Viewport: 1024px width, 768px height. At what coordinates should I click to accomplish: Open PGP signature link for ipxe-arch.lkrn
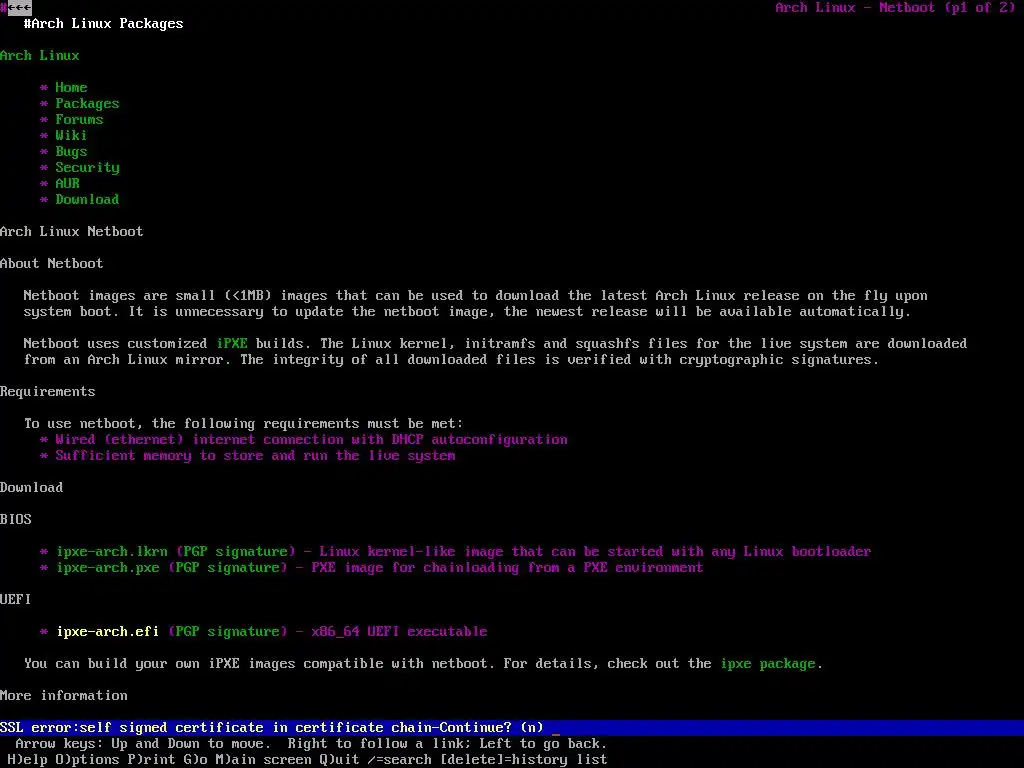pos(236,552)
